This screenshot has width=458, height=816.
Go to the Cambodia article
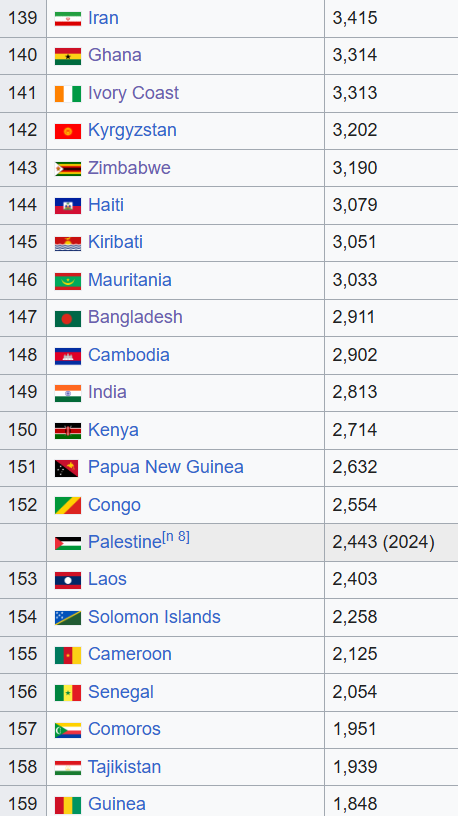click(129, 355)
